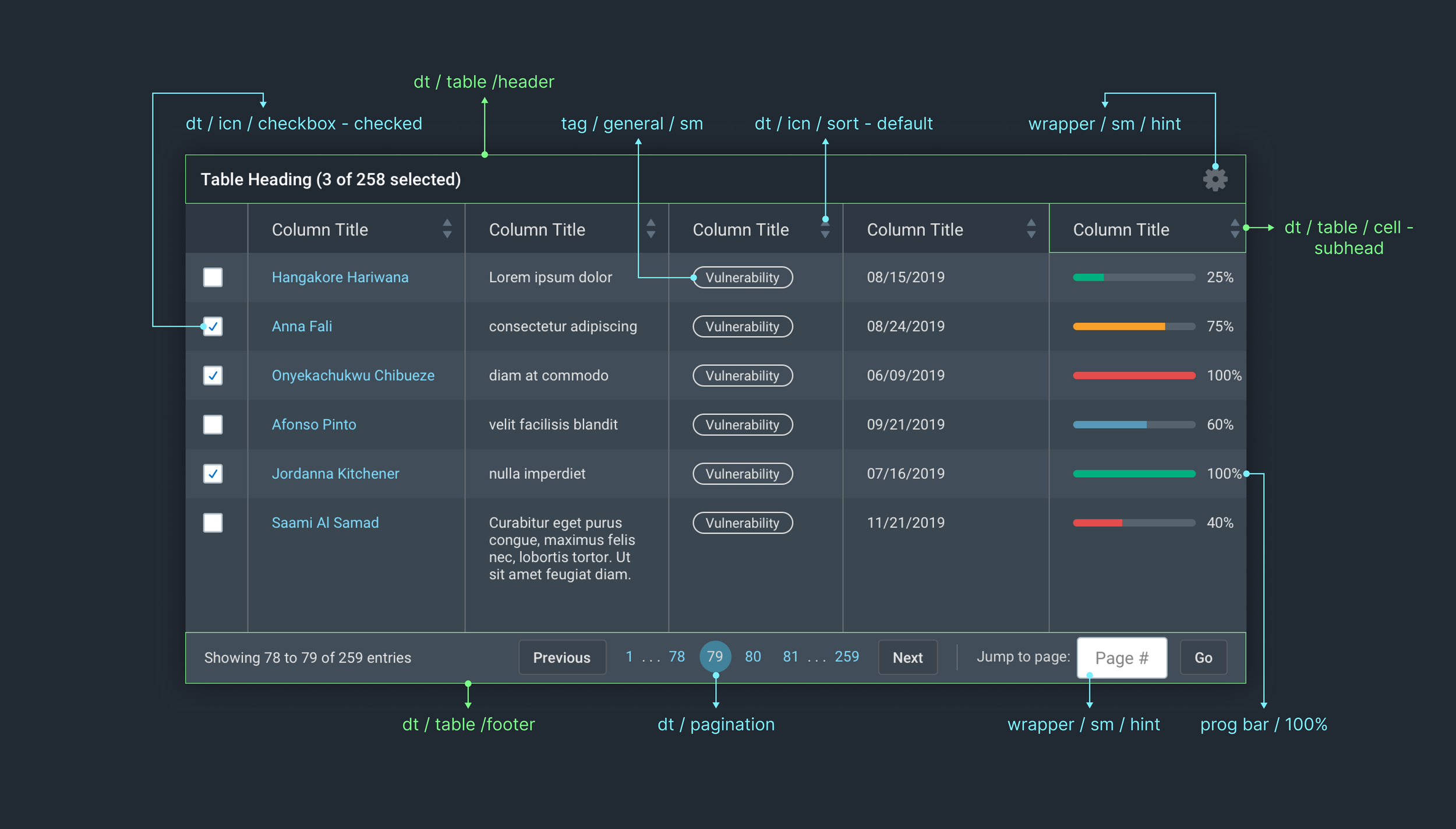Jump to last page 259
Screen dimensions: 1456x829
coord(846,657)
